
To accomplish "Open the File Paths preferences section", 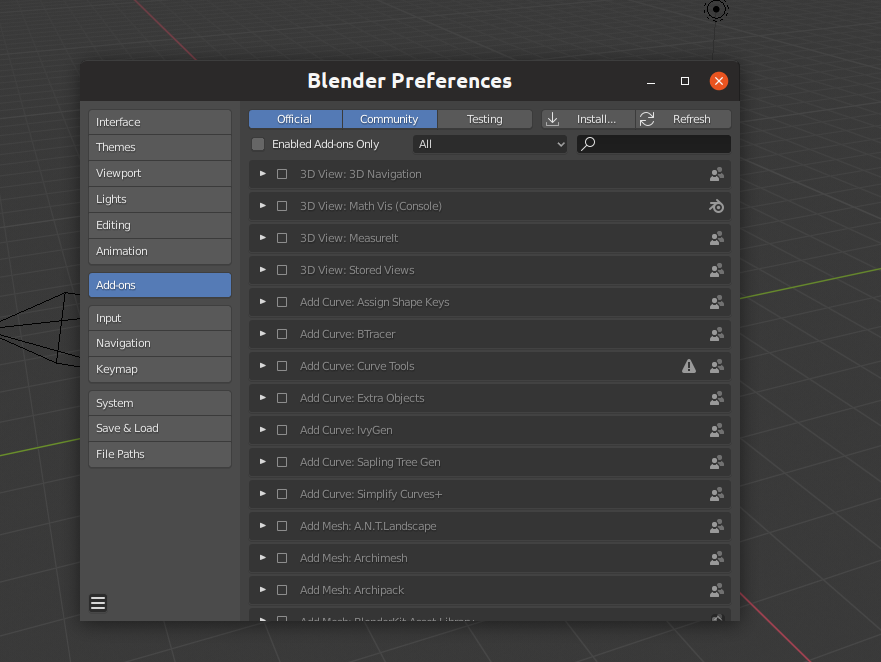I will pos(160,454).
